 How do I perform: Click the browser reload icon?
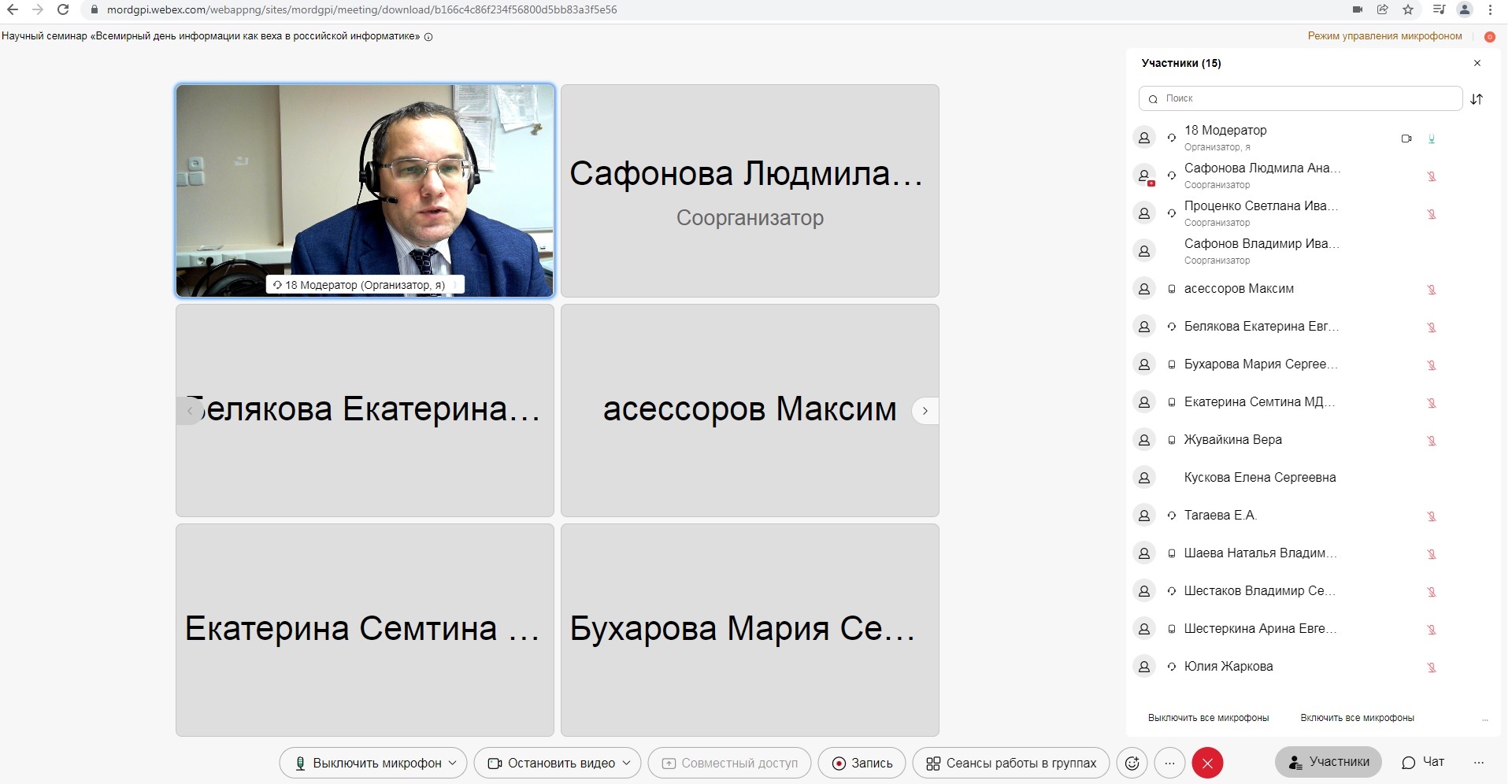63,9
